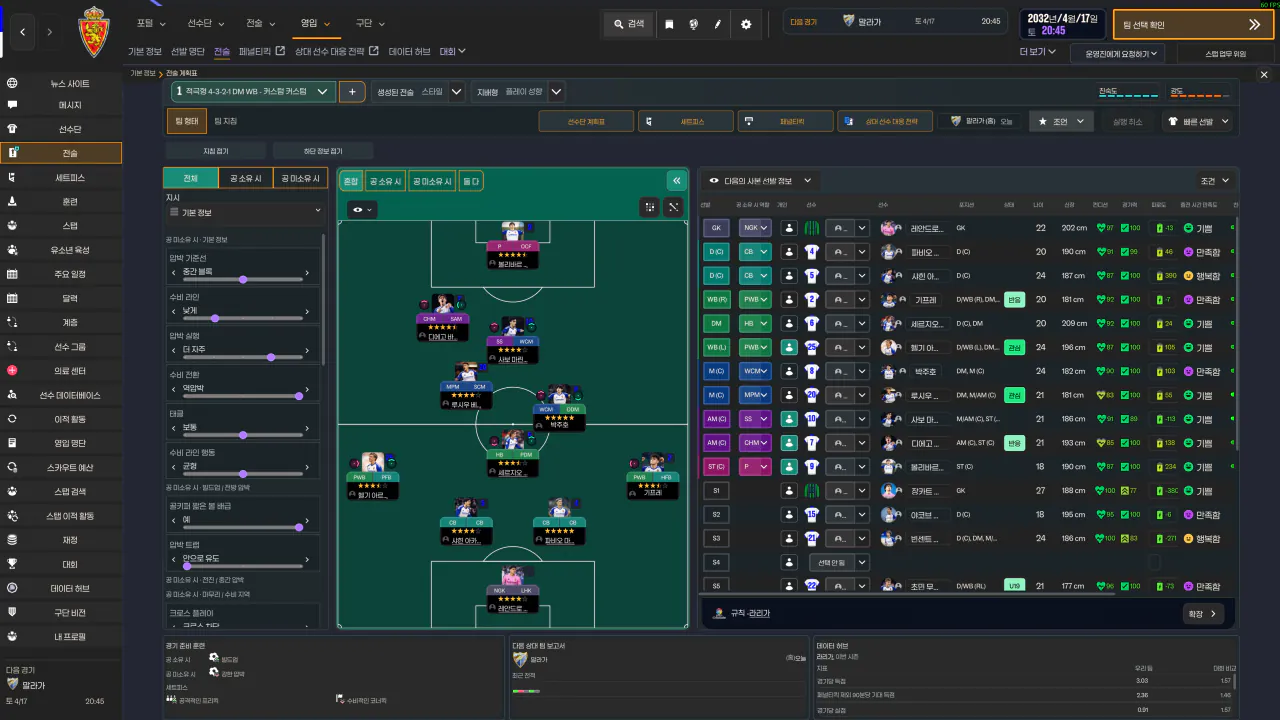Viewport: 1280px width, 720px height.
Task: Click the 검색 search button
Action: point(629,24)
